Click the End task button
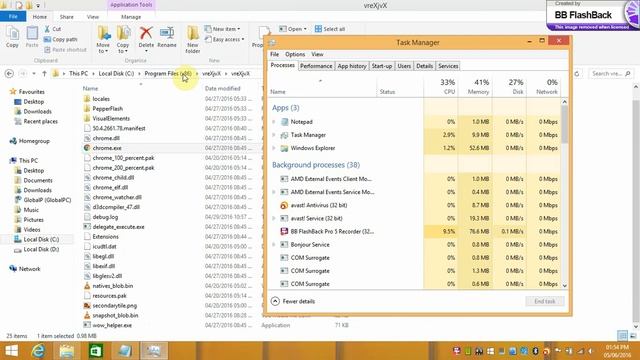This screenshot has height=360, width=640. 545,301
